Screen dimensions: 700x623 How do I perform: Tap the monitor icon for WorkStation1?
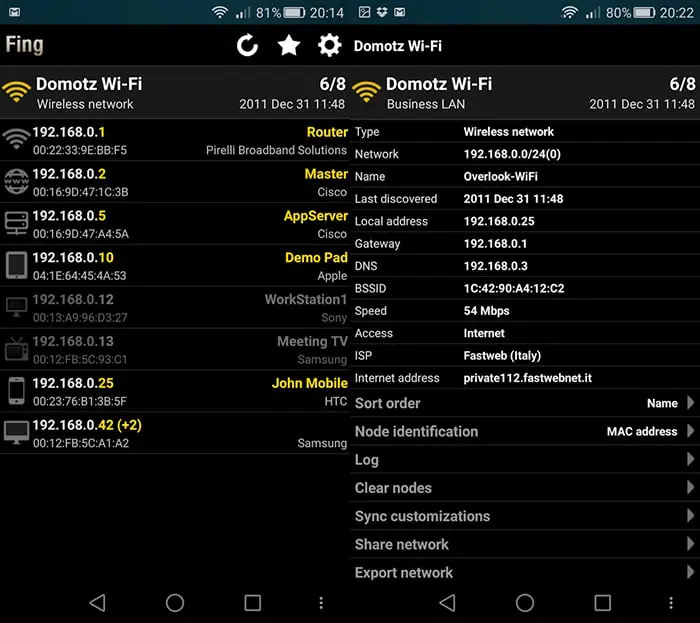pos(16,307)
